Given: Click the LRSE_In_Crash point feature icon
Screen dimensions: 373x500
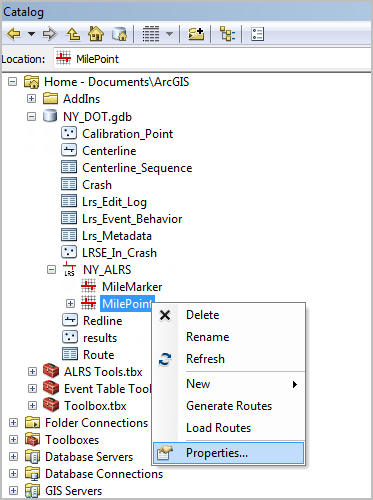Looking at the screenshot, I should click(x=69, y=252).
